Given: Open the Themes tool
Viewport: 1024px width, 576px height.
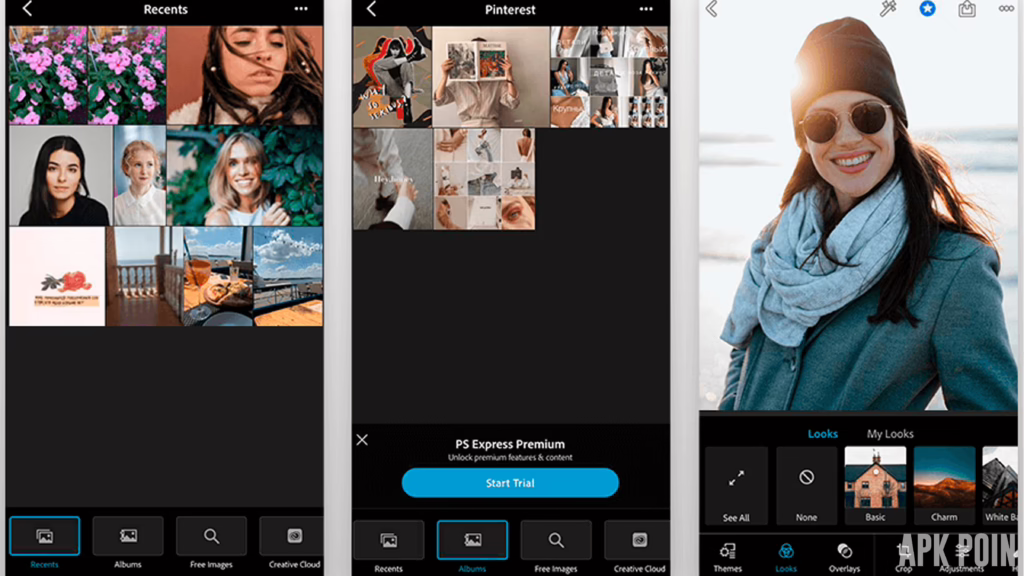Looking at the screenshot, I should pyautogui.click(x=728, y=557).
